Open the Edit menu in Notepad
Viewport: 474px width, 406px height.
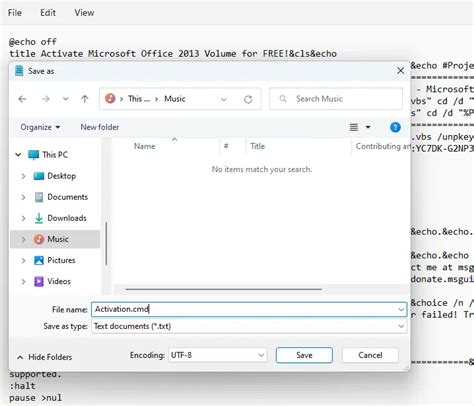coord(48,13)
